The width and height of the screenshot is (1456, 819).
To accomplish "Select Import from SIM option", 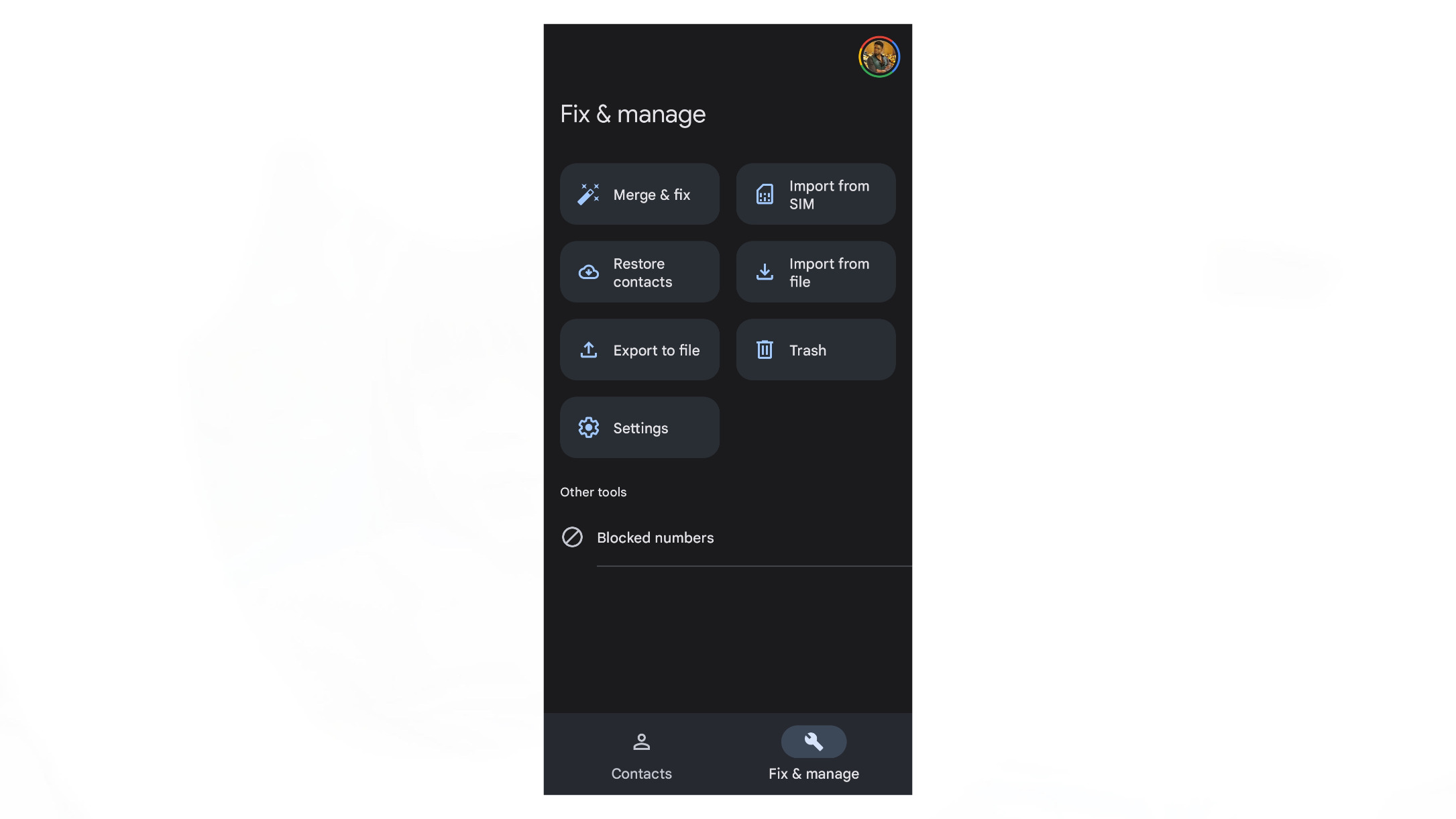I will (x=815, y=193).
